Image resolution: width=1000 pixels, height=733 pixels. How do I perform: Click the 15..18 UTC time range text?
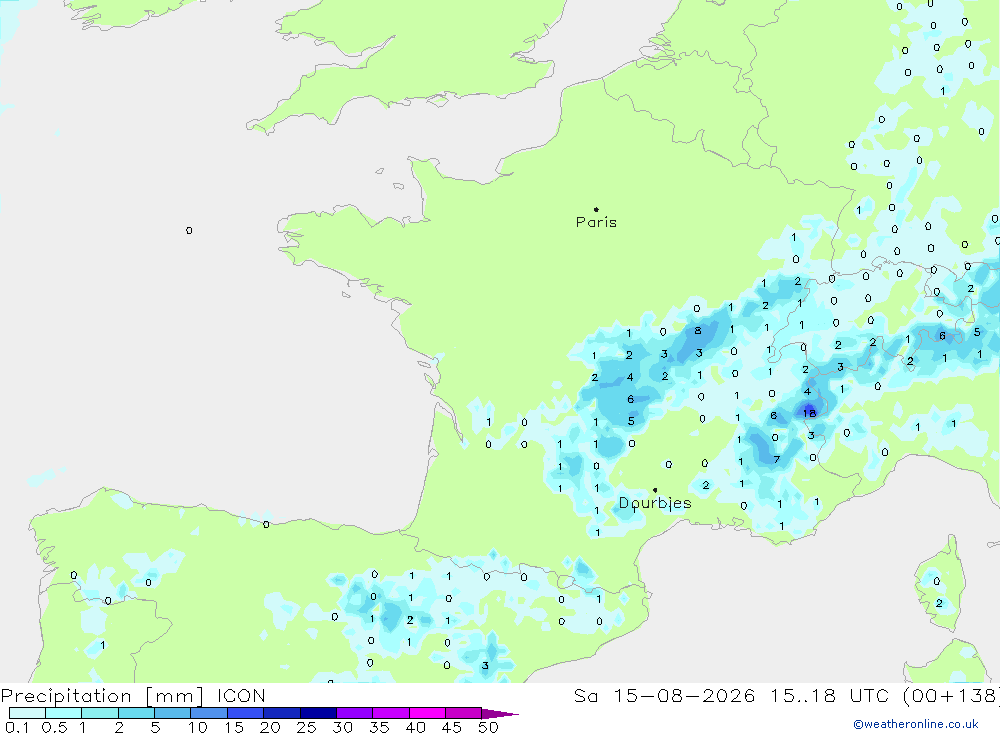click(x=829, y=695)
